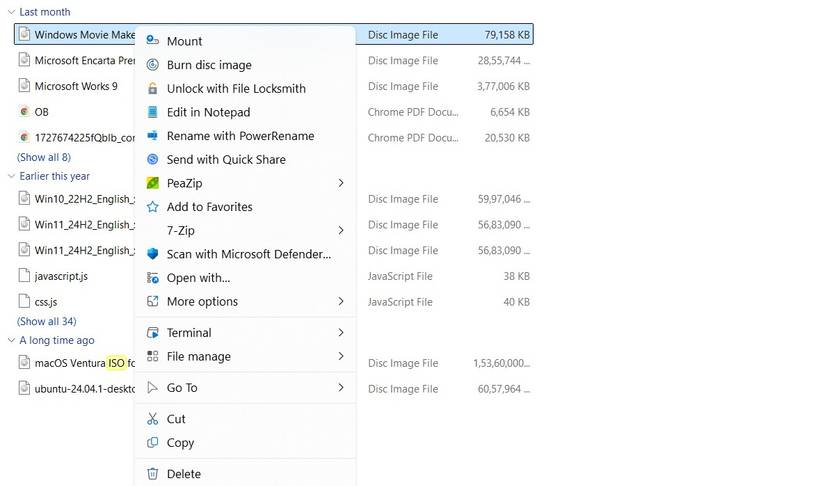
Task: Click the scissors Cut icon
Action: pos(153,419)
